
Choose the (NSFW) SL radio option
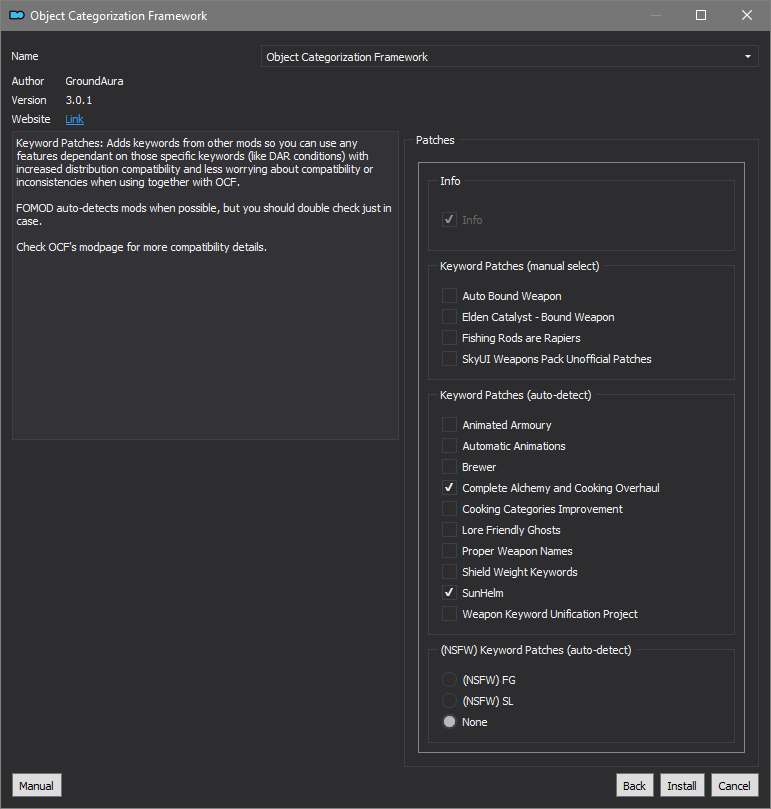click(x=449, y=701)
